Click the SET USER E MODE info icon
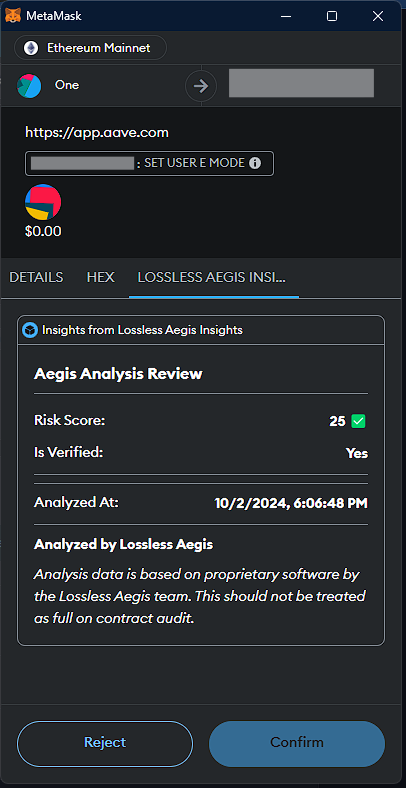This screenshot has height=788, width=406. [255, 163]
